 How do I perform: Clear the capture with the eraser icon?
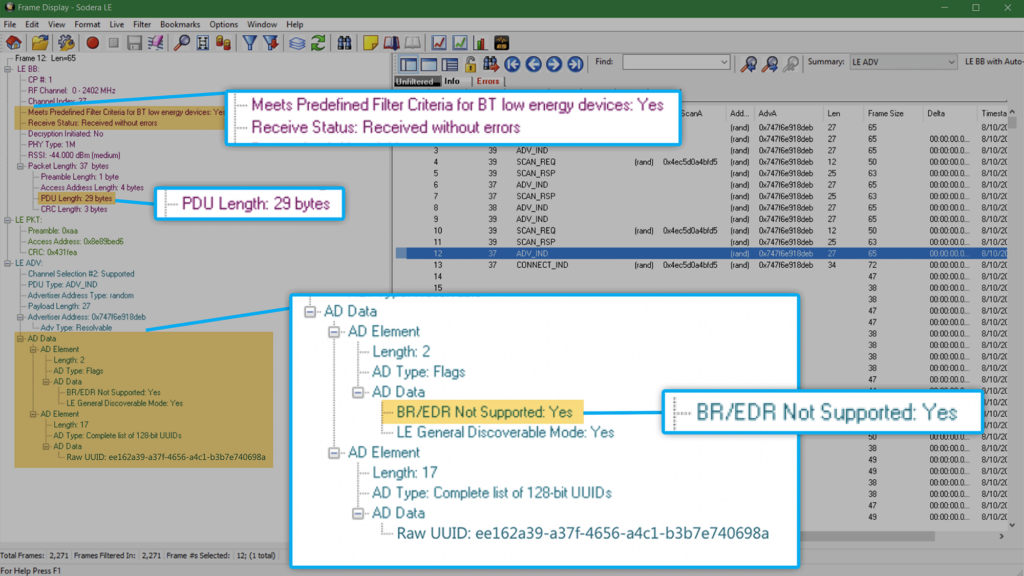pos(155,43)
